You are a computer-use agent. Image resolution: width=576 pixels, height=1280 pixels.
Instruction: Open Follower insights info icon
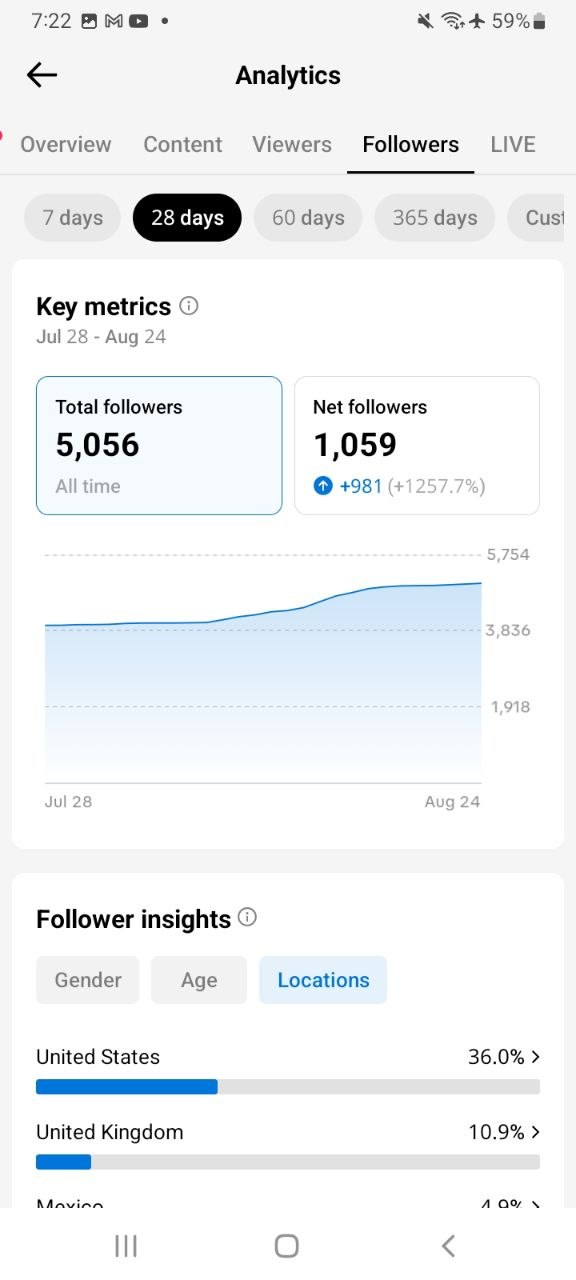(x=248, y=917)
